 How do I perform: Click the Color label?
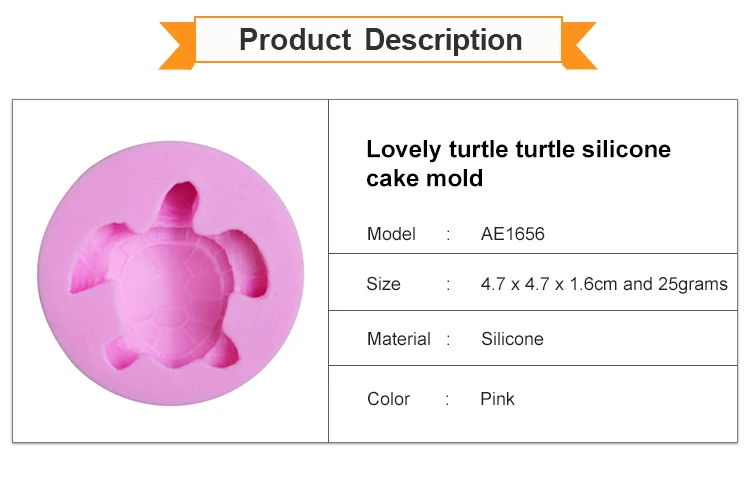click(388, 399)
